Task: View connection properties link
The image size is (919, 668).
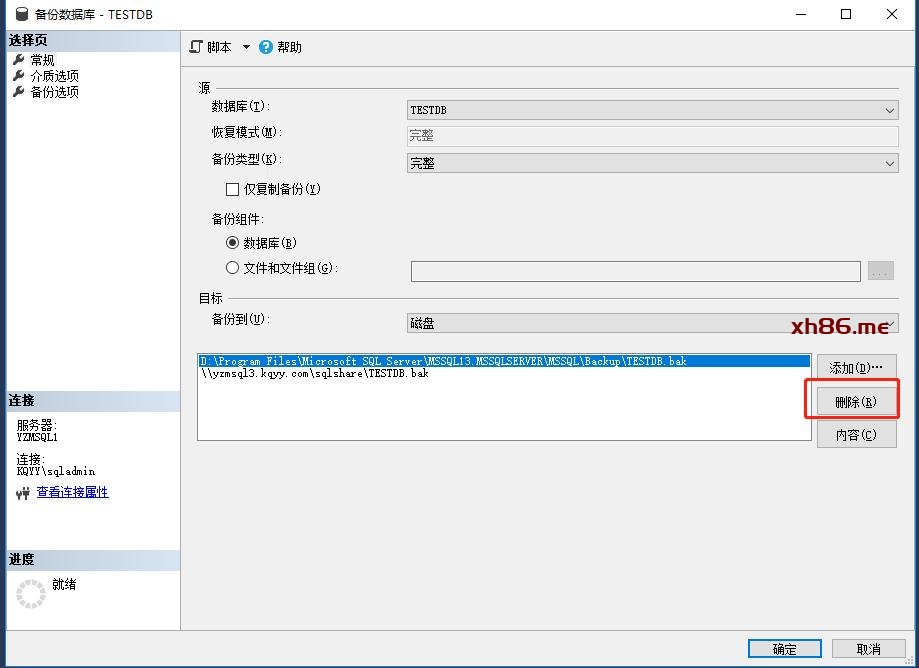Action: 72,492
